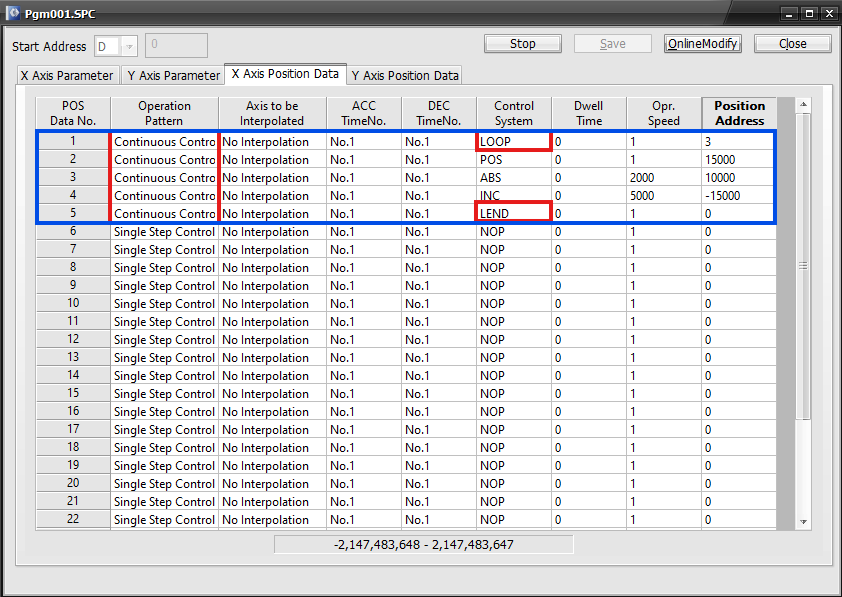This screenshot has width=842, height=597.
Task: Click the scrollbar up arrow
Action: 803,105
